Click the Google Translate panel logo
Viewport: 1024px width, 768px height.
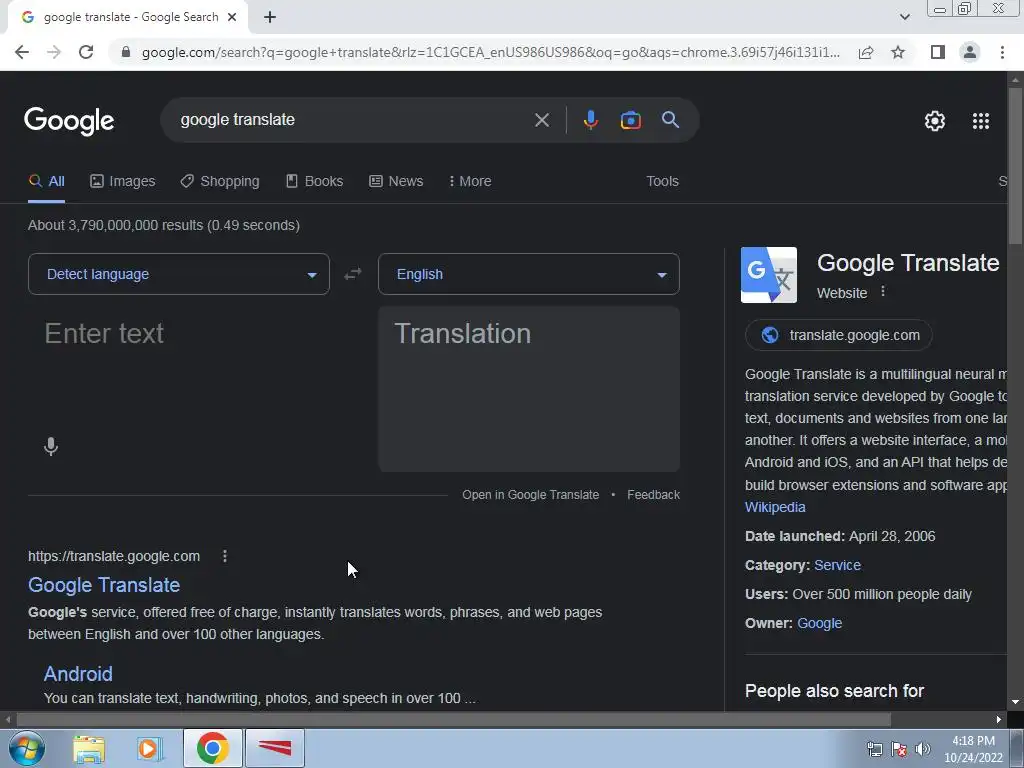point(769,275)
